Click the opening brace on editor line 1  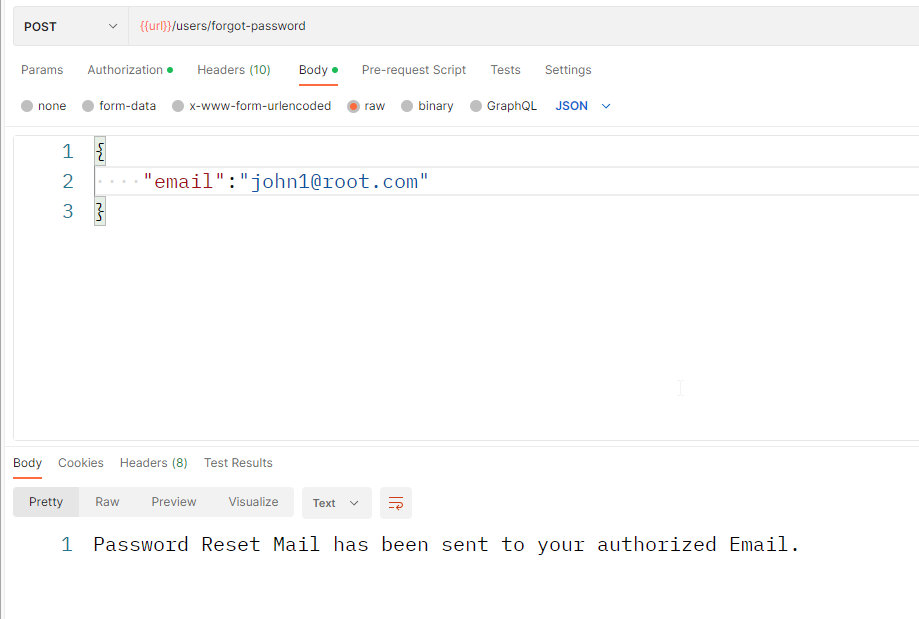[x=100, y=151]
